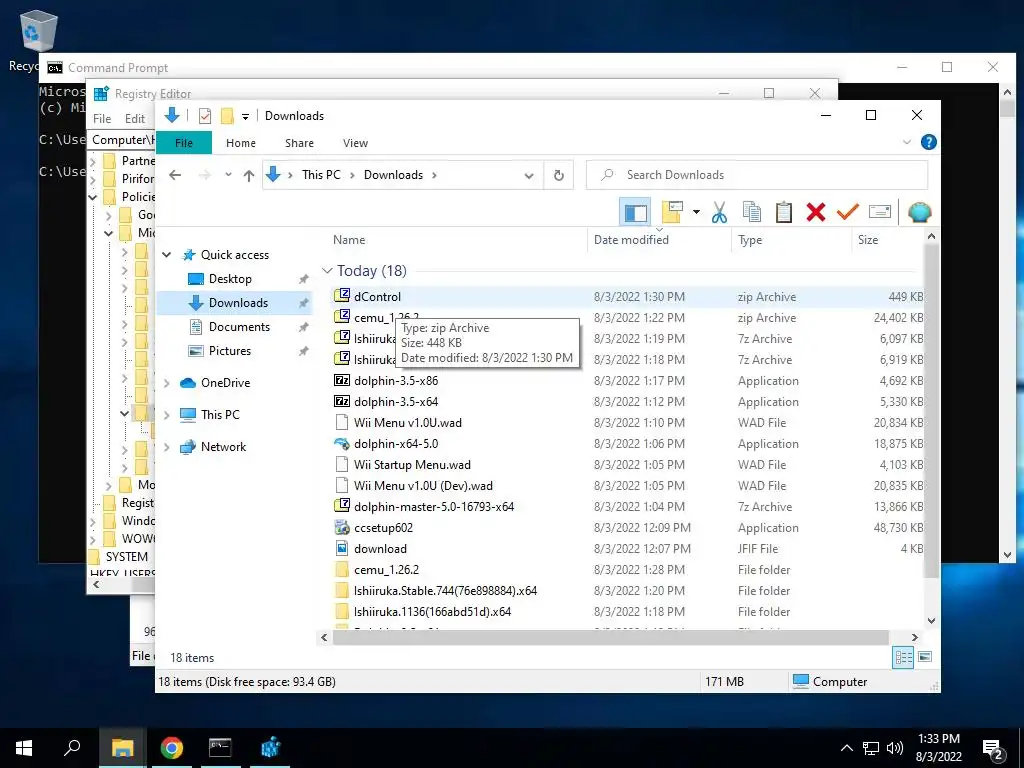Switch to Registry Editor taskbar icon
The image size is (1024, 768).
(270, 748)
